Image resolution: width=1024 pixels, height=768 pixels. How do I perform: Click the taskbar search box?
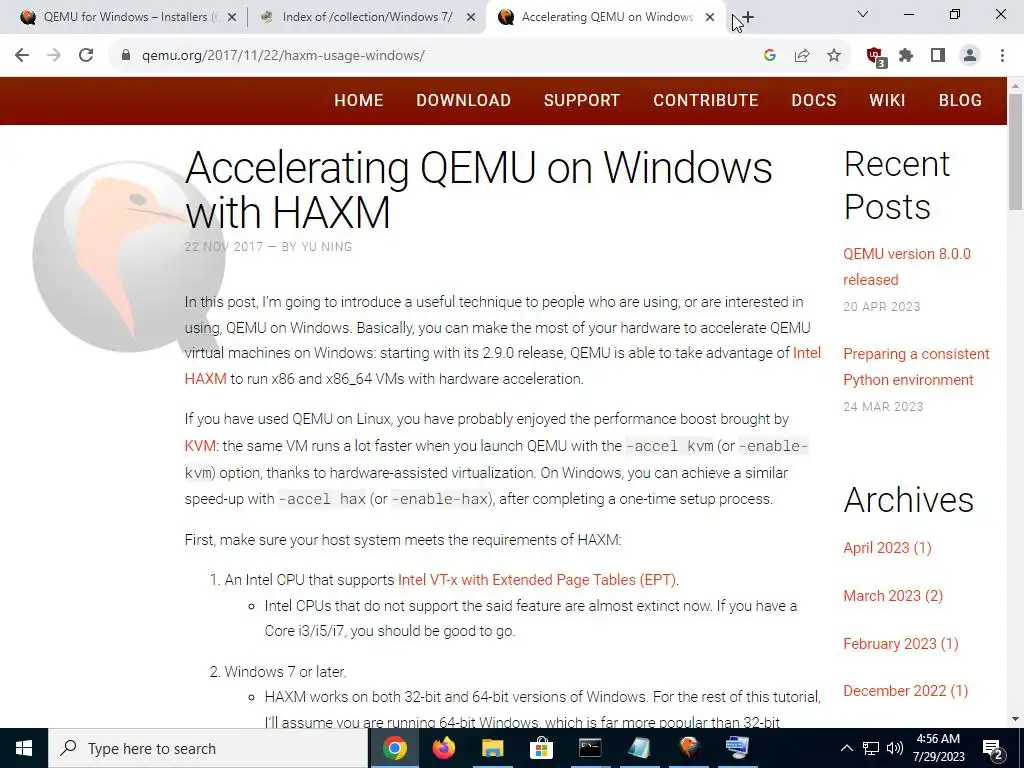click(208, 748)
